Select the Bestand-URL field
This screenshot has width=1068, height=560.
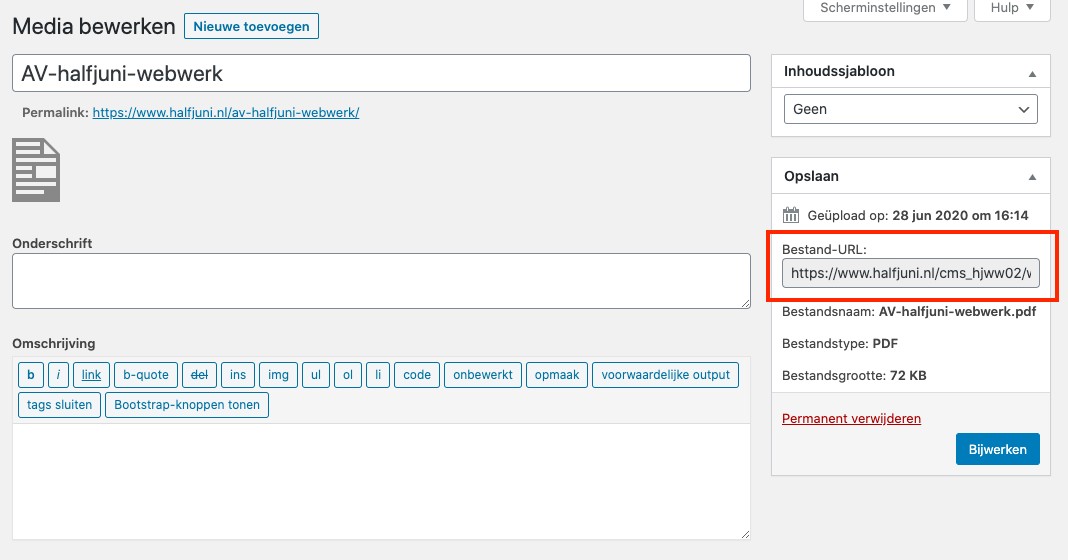click(911, 273)
